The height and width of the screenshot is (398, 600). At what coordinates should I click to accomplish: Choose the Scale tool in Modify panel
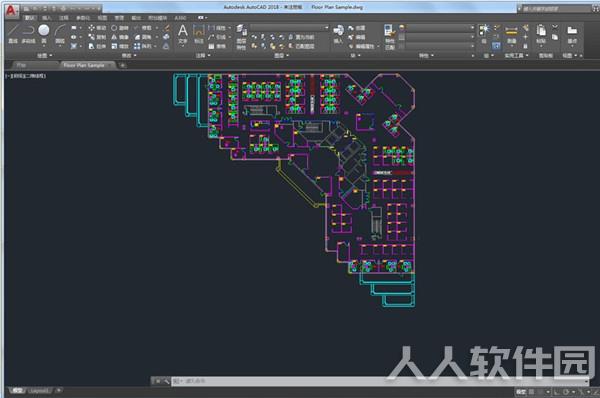click(120, 46)
